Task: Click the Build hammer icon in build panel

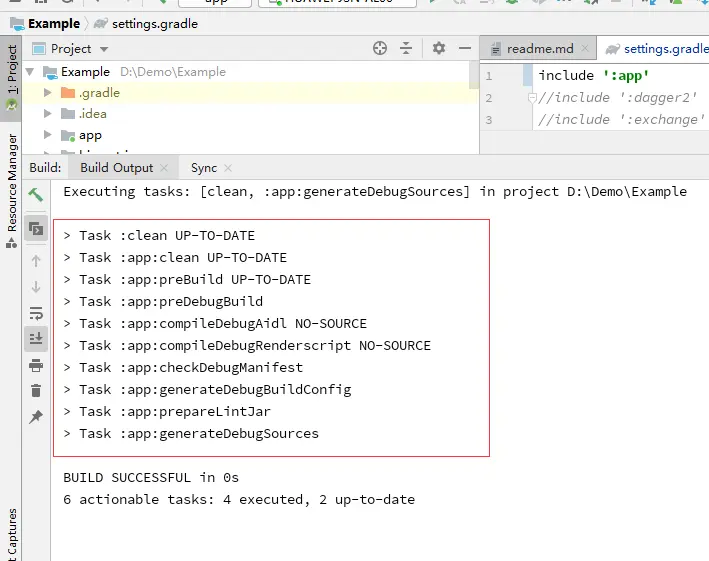Action: (36, 195)
